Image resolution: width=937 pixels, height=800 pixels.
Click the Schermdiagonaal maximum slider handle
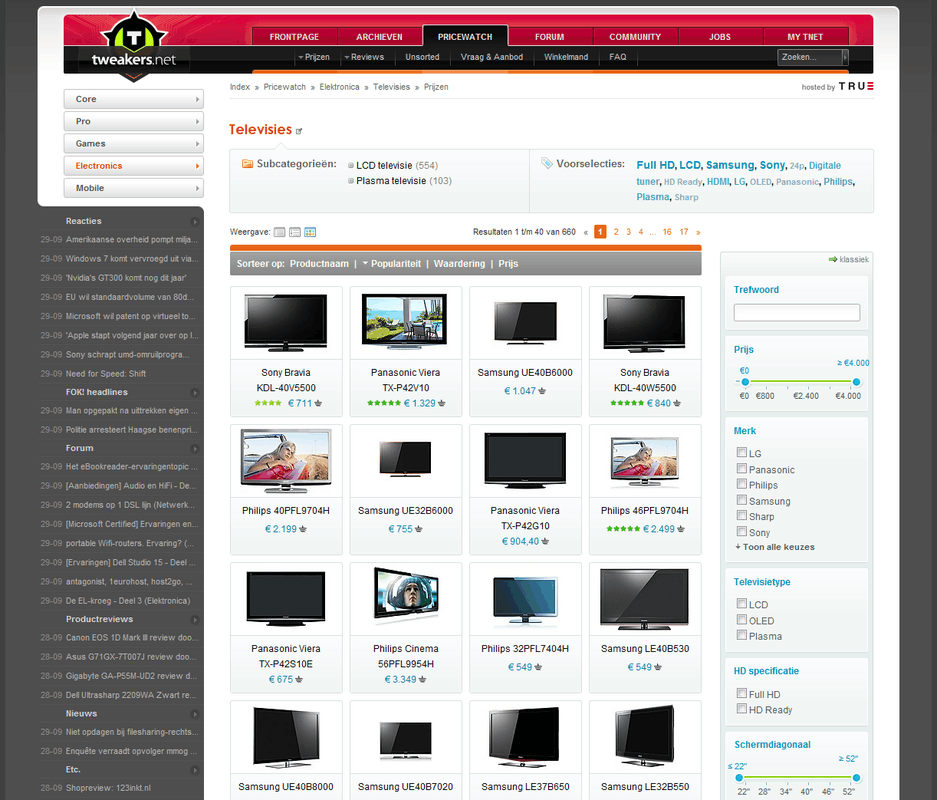856,777
